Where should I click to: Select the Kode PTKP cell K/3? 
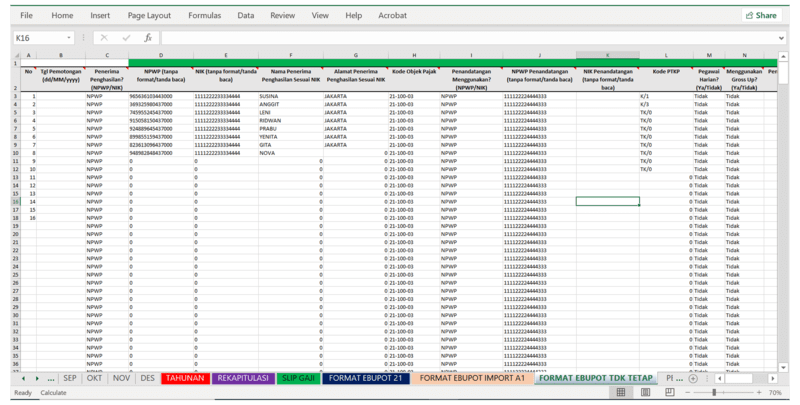666,104
